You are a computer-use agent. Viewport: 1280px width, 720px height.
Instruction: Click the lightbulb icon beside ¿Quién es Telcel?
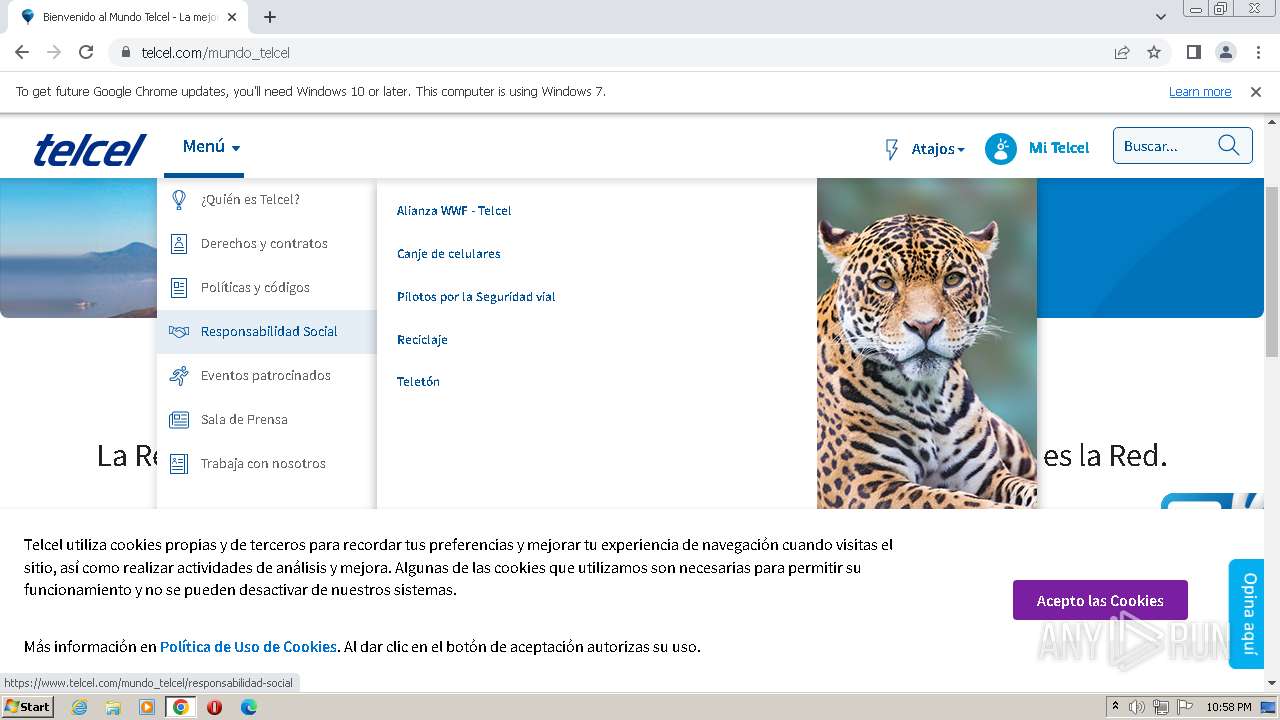click(179, 200)
